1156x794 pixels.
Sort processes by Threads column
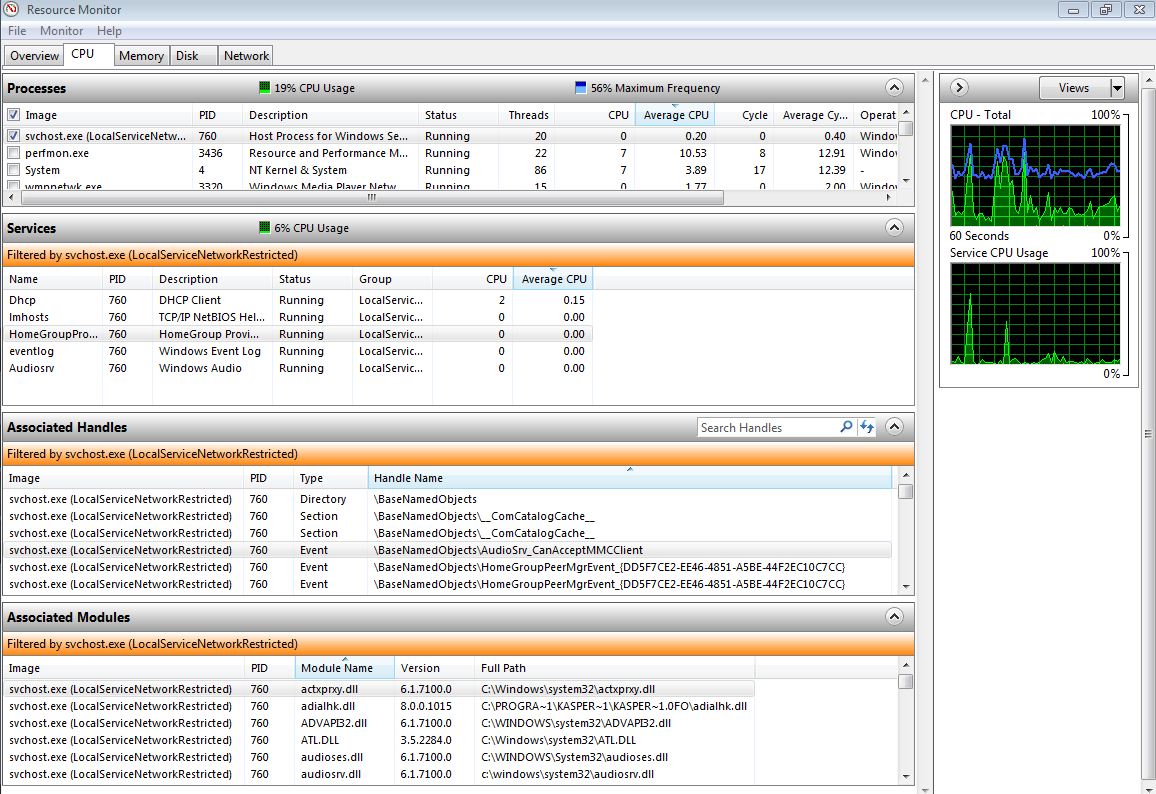point(528,115)
